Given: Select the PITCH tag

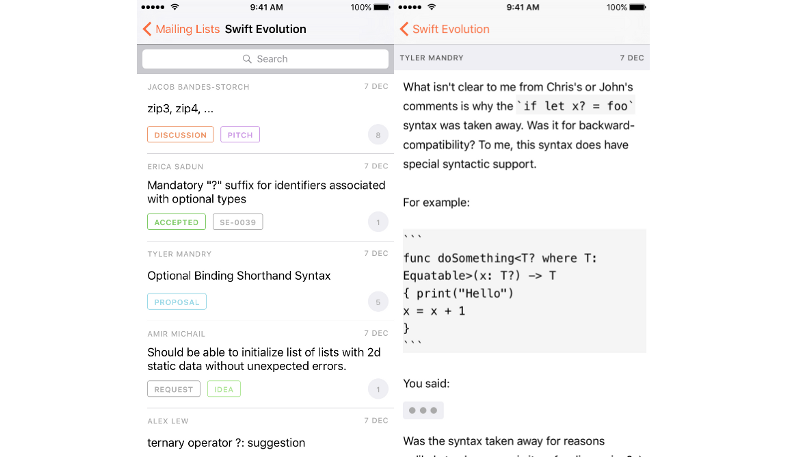Looking at the screenshot, I should point(240,135).
